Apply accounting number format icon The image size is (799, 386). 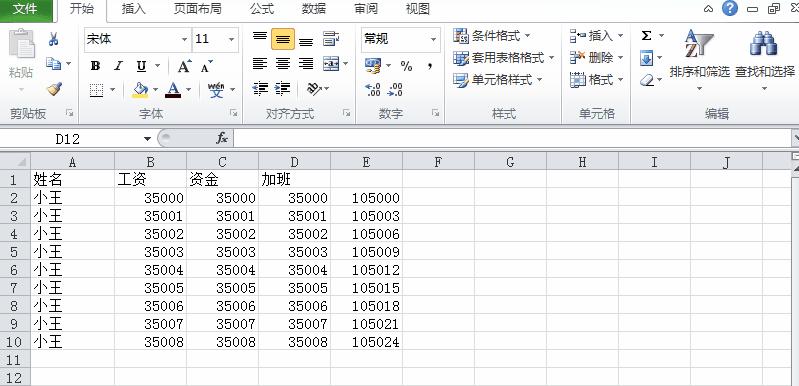click(373, 65)
